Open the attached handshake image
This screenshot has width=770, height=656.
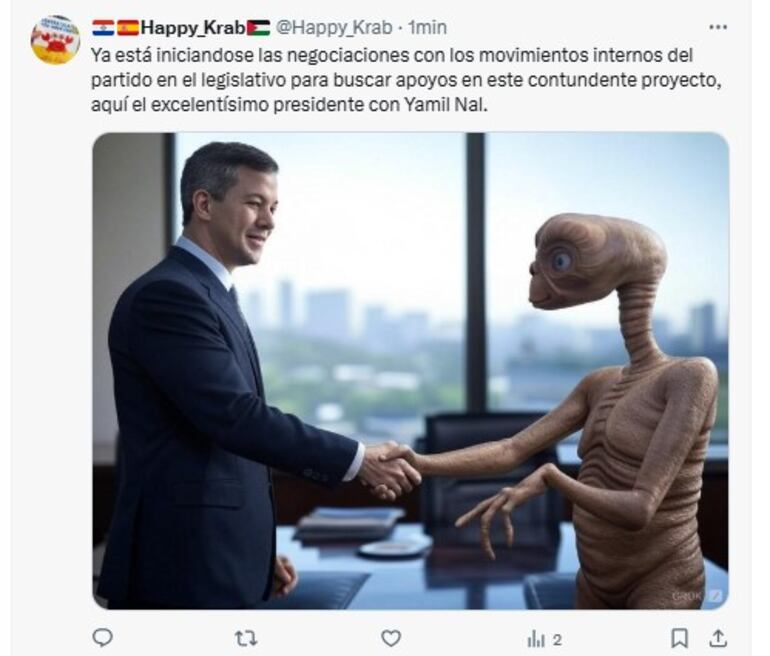point(411,371)
